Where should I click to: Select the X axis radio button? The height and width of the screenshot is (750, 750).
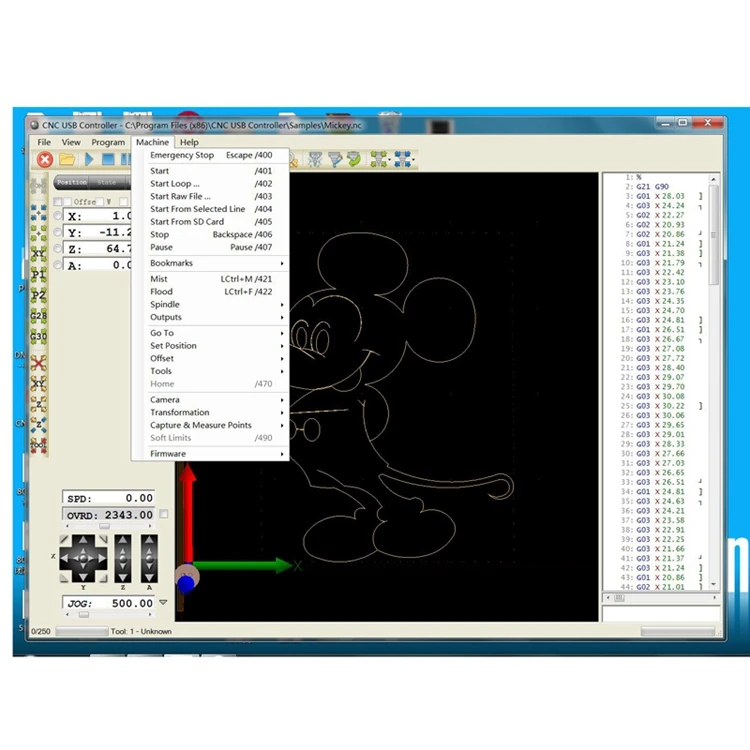pos(58,216)
